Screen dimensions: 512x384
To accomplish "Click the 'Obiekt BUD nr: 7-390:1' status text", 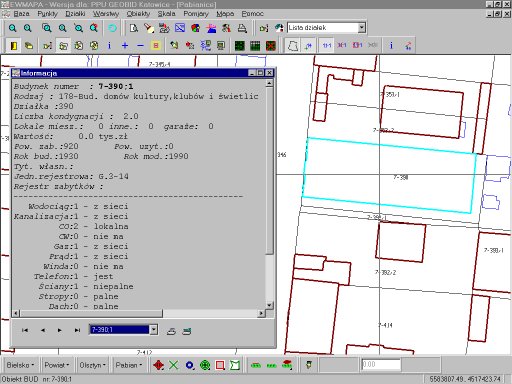I will (37, 379).
